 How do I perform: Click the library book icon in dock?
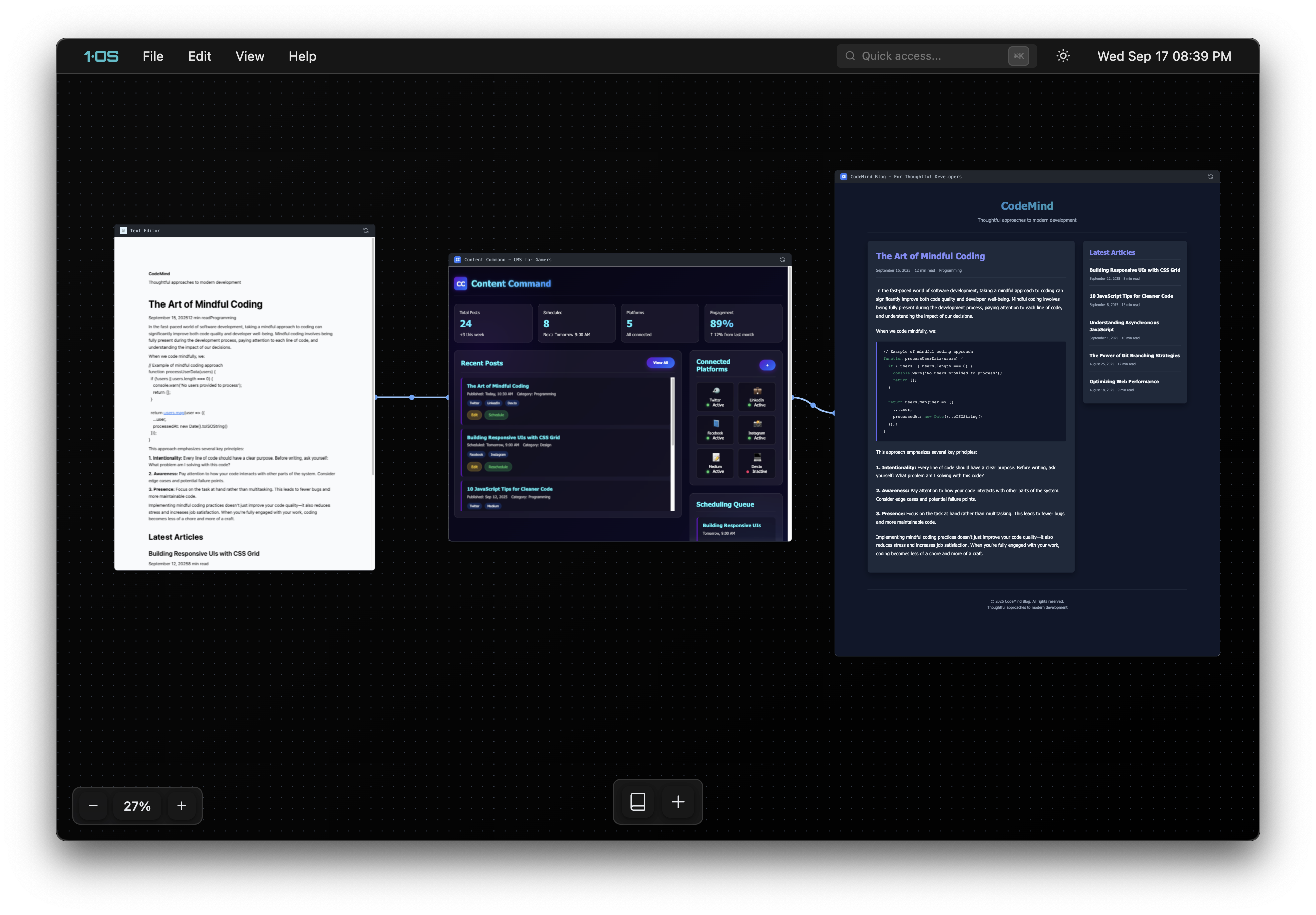point(637,802)
